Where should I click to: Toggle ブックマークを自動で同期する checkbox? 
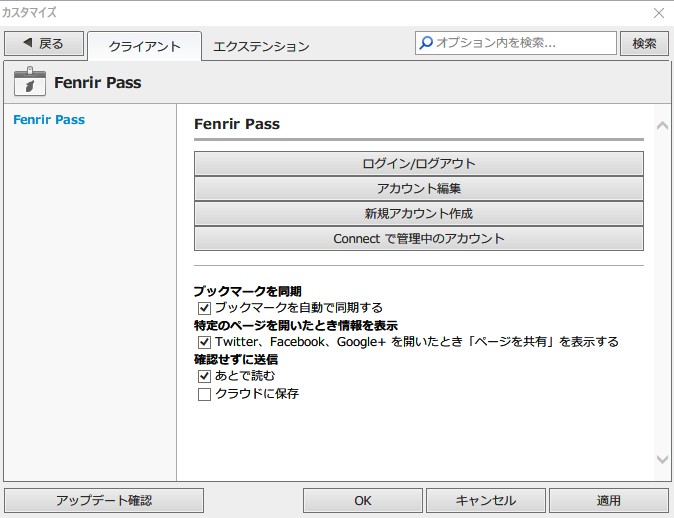pos(204,308)
